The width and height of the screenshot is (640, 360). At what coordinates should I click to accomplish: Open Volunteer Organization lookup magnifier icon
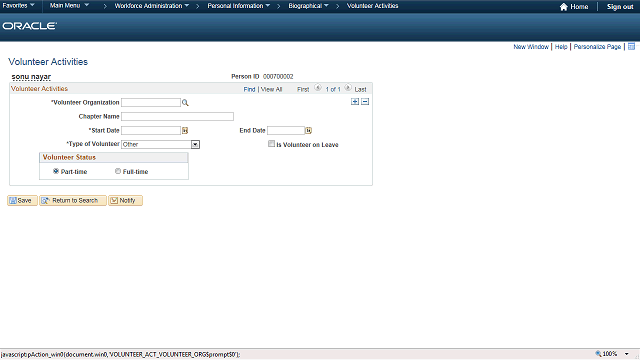(185, 103)
